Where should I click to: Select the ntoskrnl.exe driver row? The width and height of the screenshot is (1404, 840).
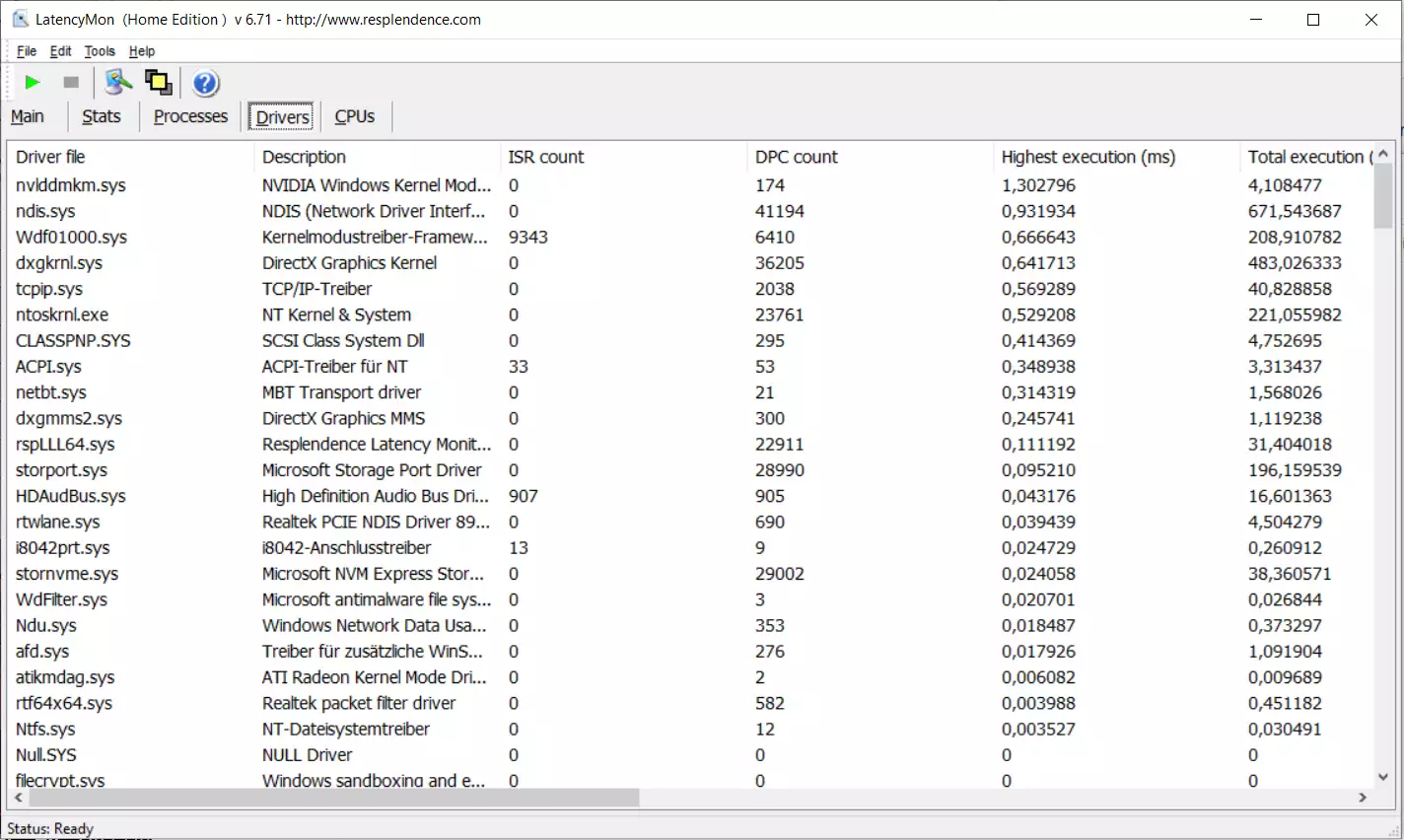(x=690, y=315)
